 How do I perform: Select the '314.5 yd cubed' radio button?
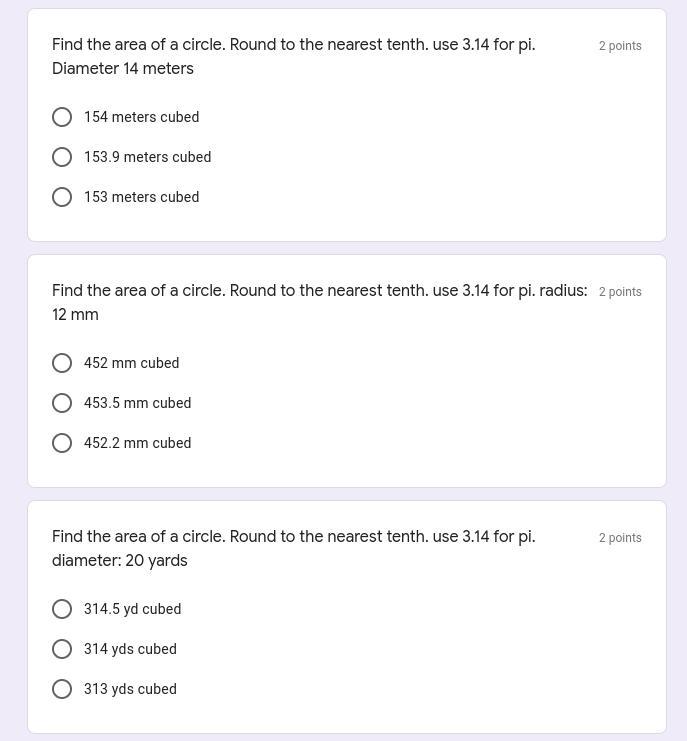pos(62,609)
